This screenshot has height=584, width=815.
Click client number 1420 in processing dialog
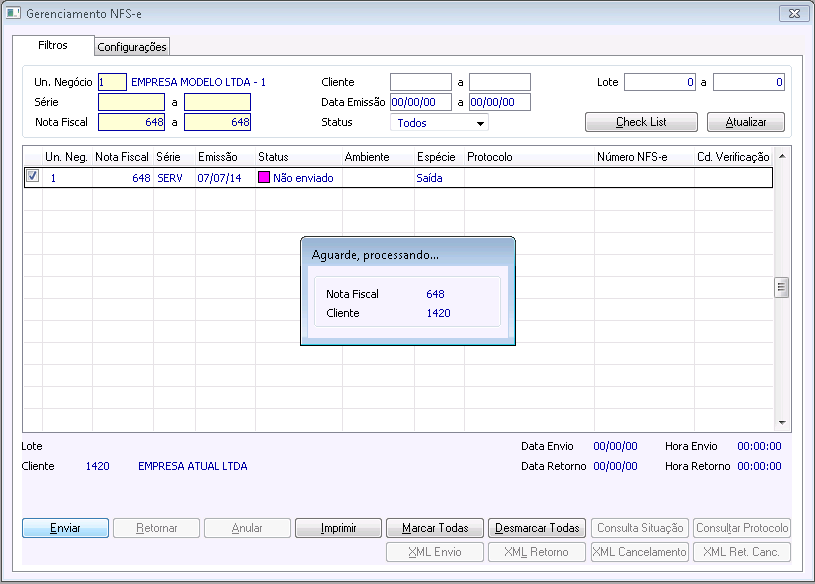click(x=439, y=313)
